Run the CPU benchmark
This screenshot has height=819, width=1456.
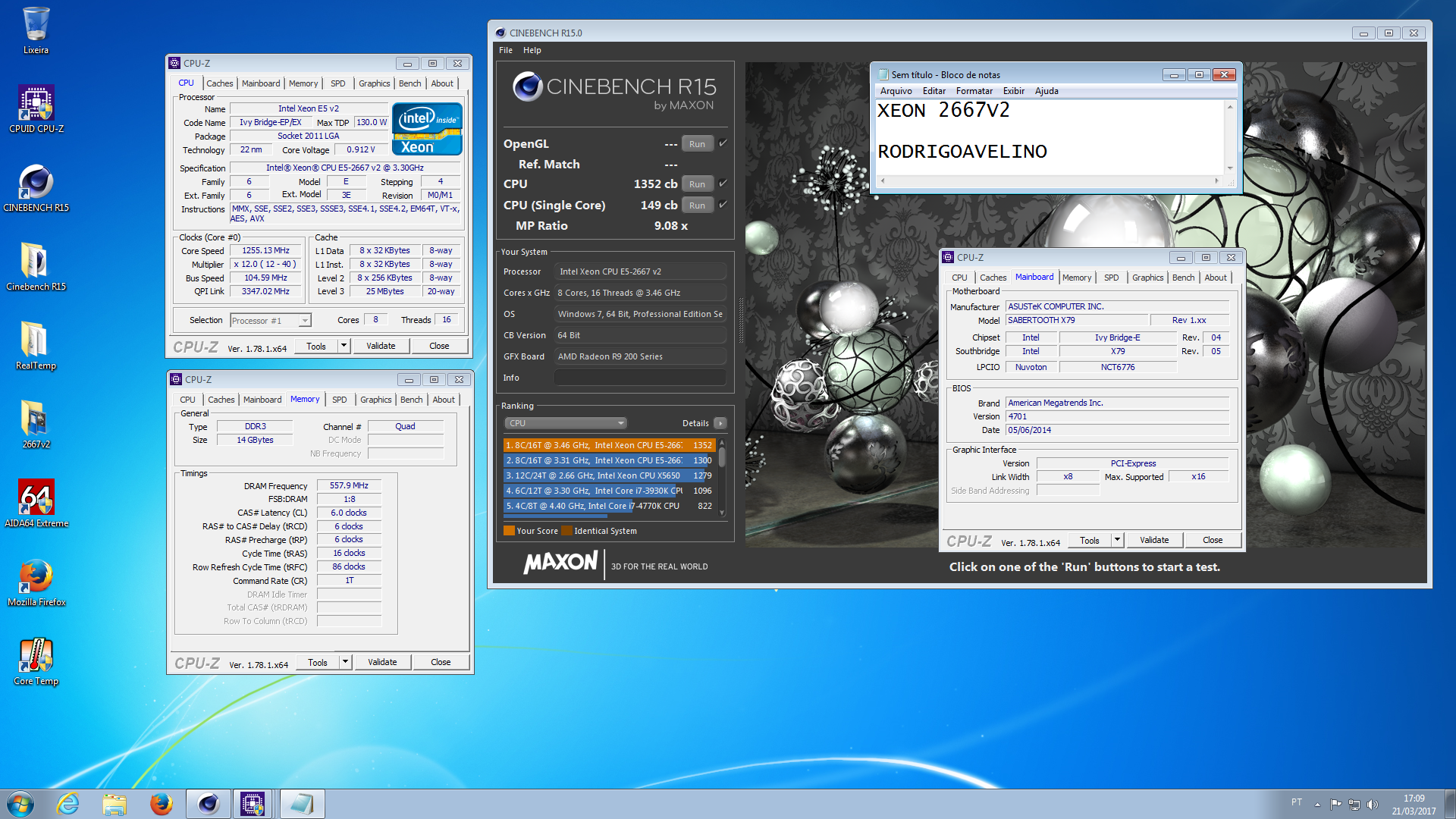click(697, 184)
